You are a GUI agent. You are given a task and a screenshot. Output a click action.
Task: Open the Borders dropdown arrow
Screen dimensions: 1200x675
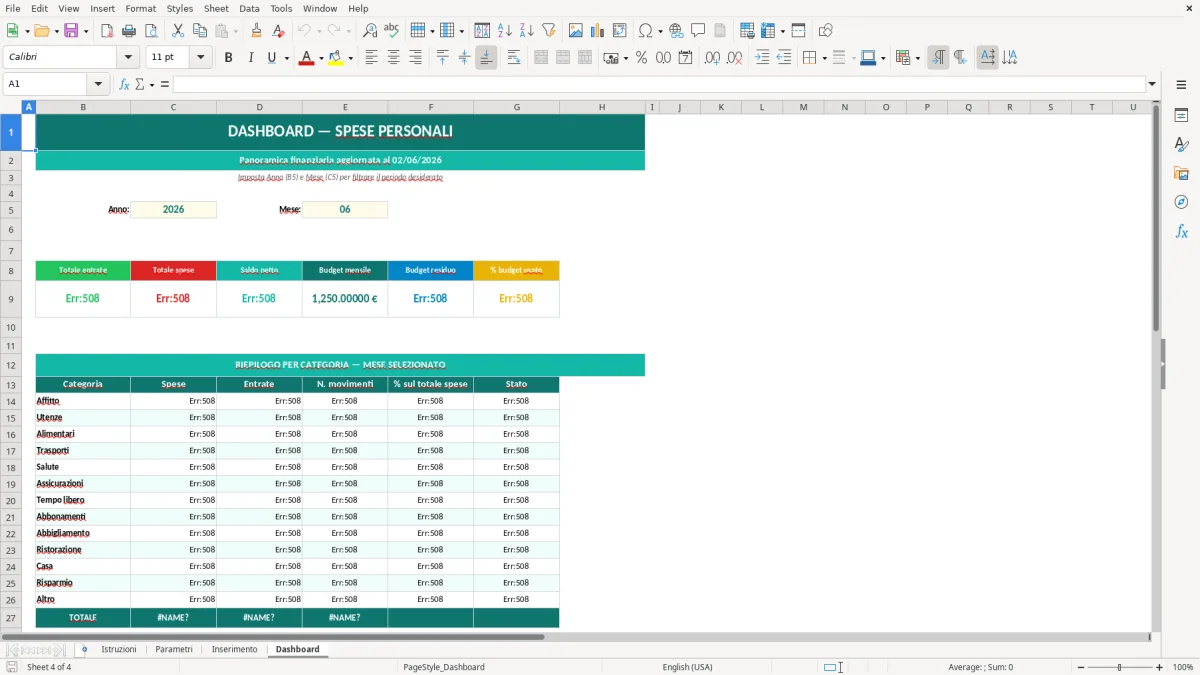coord(823,58)
